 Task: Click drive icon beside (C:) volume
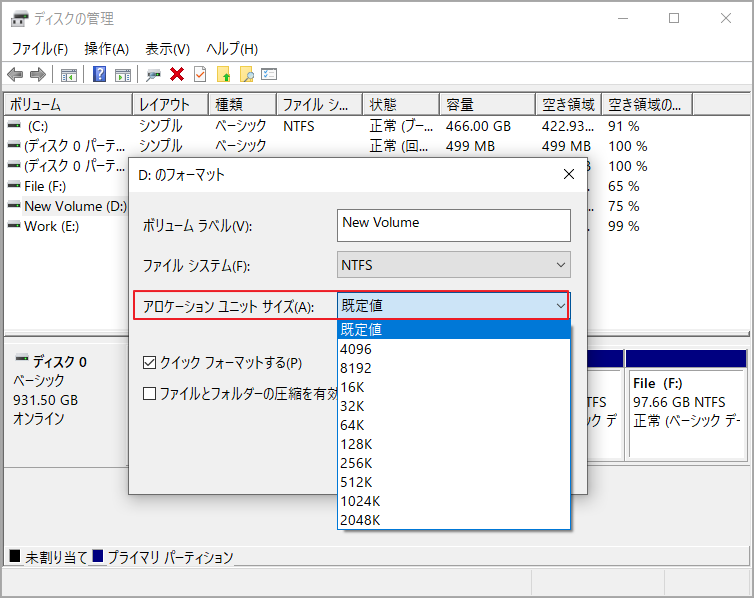(x=14, y=125)
